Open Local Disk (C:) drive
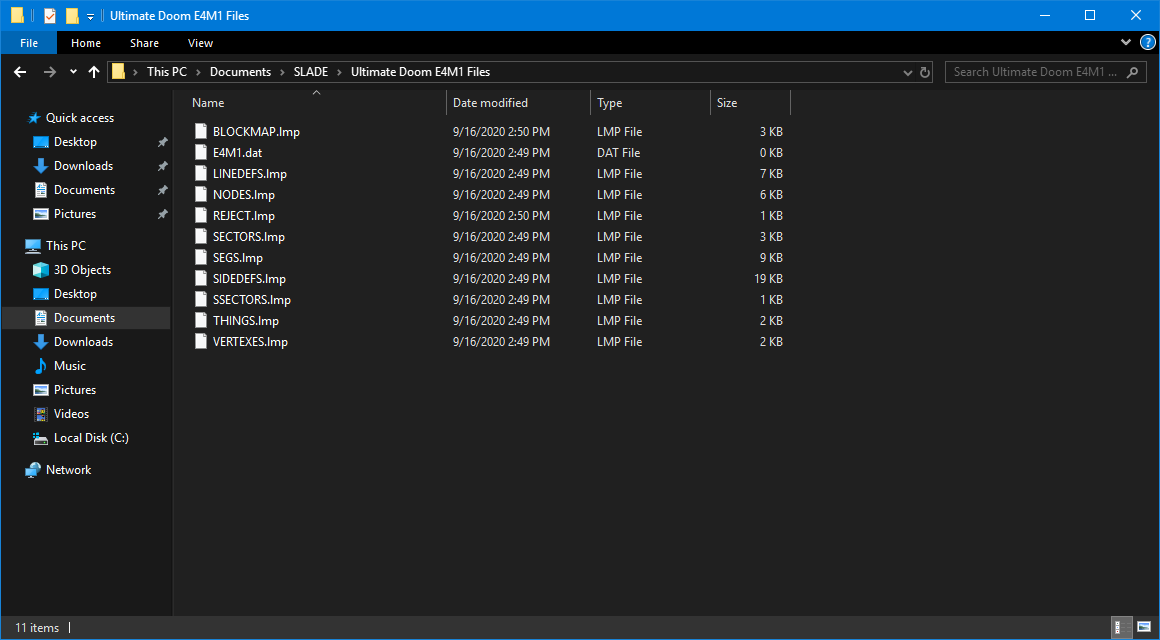 pyautogui.click(x=90, y=438)
